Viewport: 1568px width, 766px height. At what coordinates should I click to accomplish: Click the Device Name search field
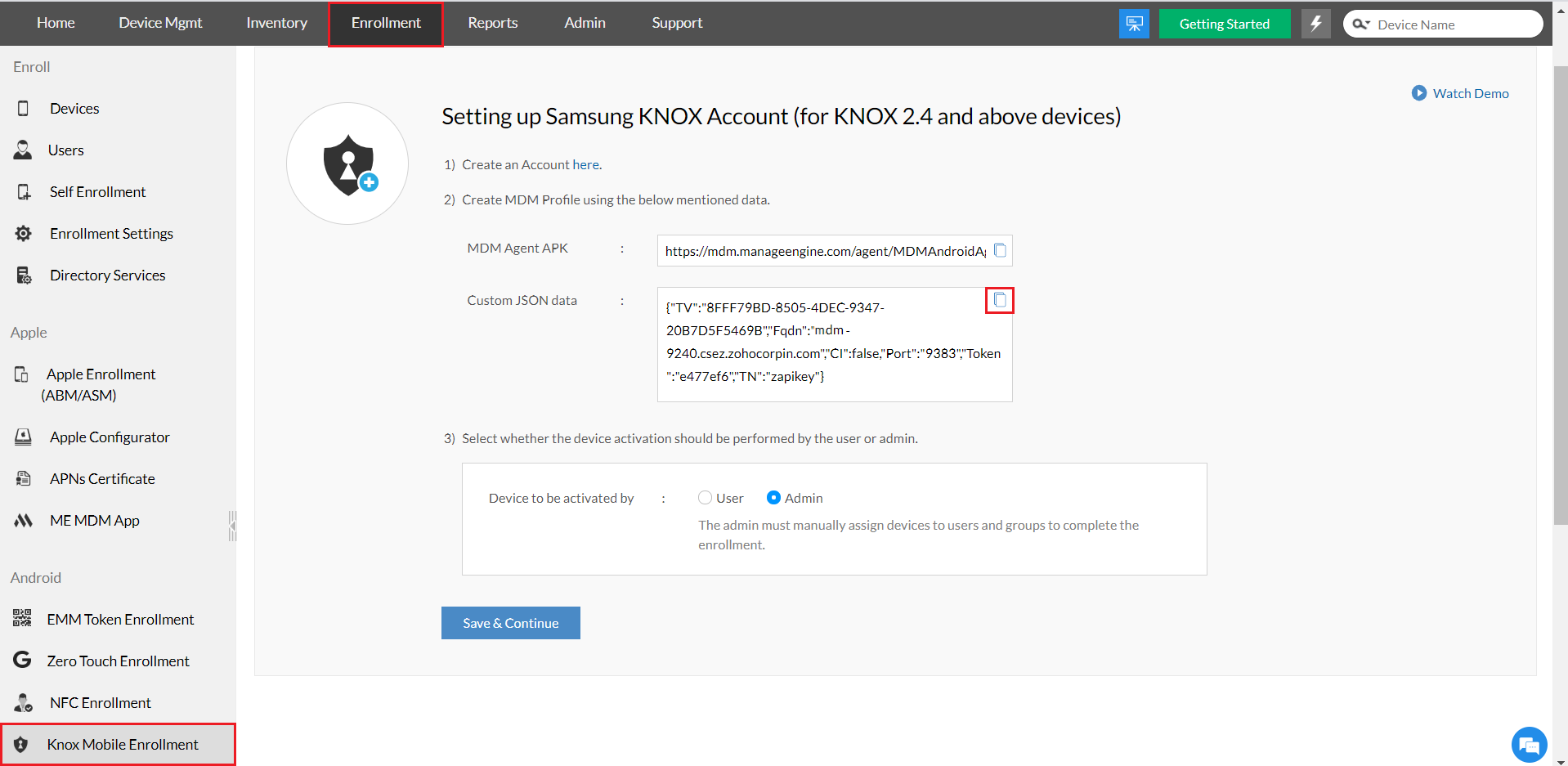tap(1455, 25)
